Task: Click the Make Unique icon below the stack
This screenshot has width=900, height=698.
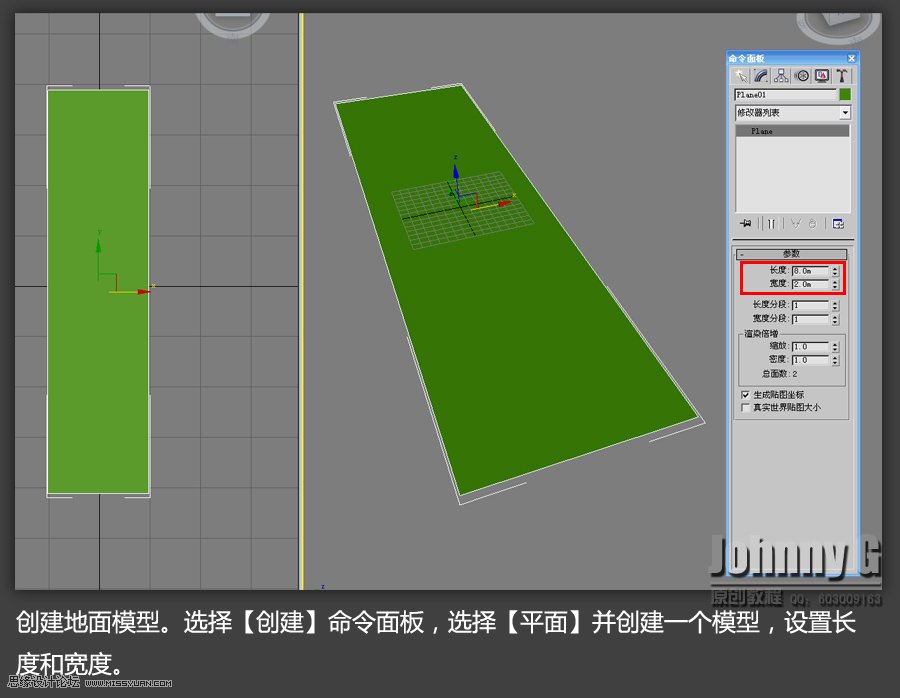Action: point(794,223)
